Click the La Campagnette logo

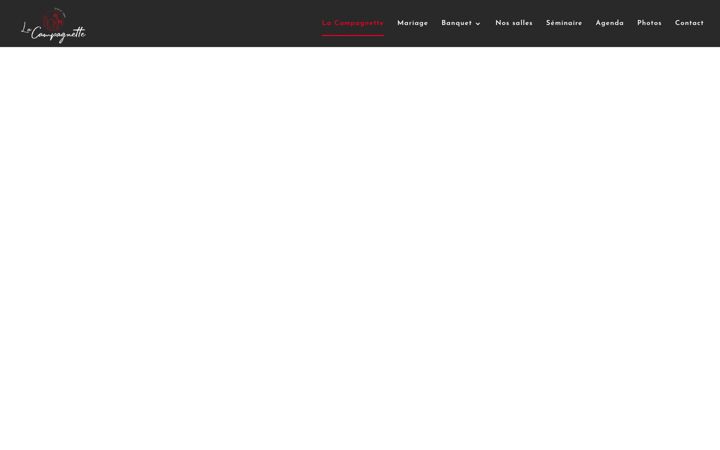(x=53, y=25)
